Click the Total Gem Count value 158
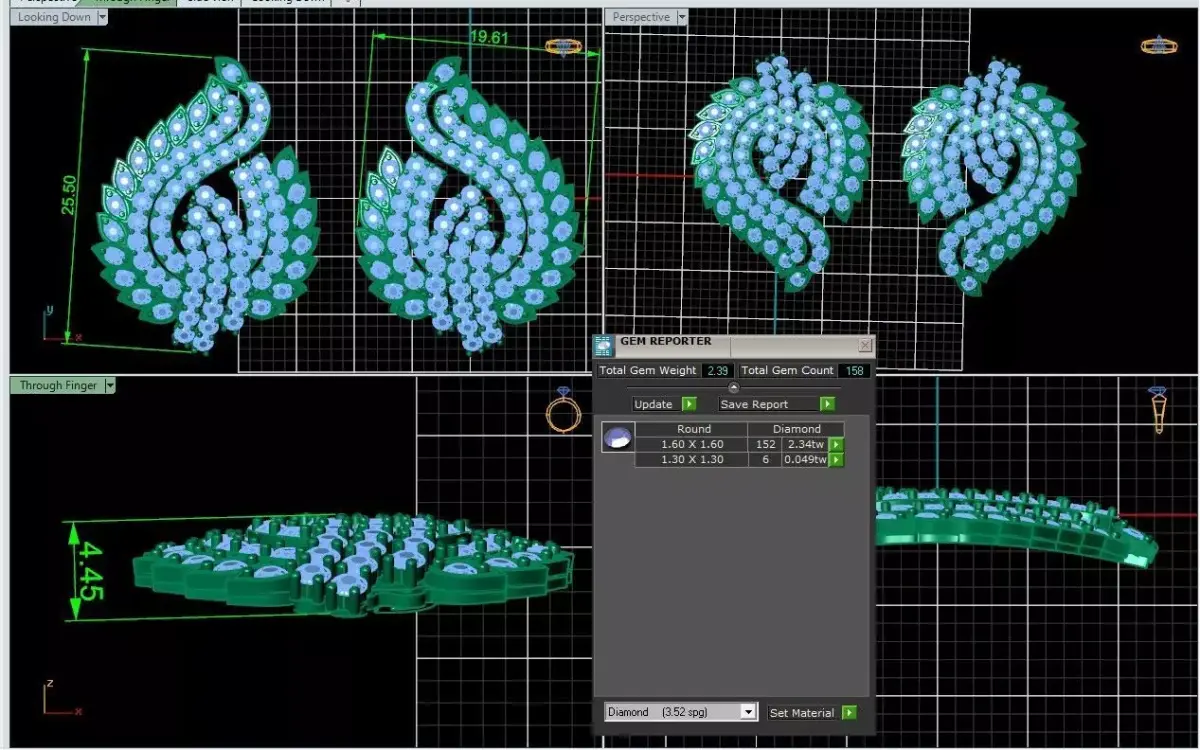 point(855,370)
